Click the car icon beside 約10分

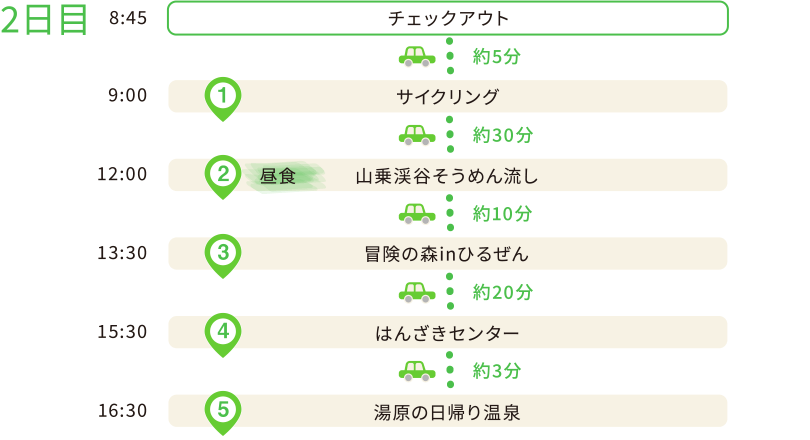[x=417, y=213]
